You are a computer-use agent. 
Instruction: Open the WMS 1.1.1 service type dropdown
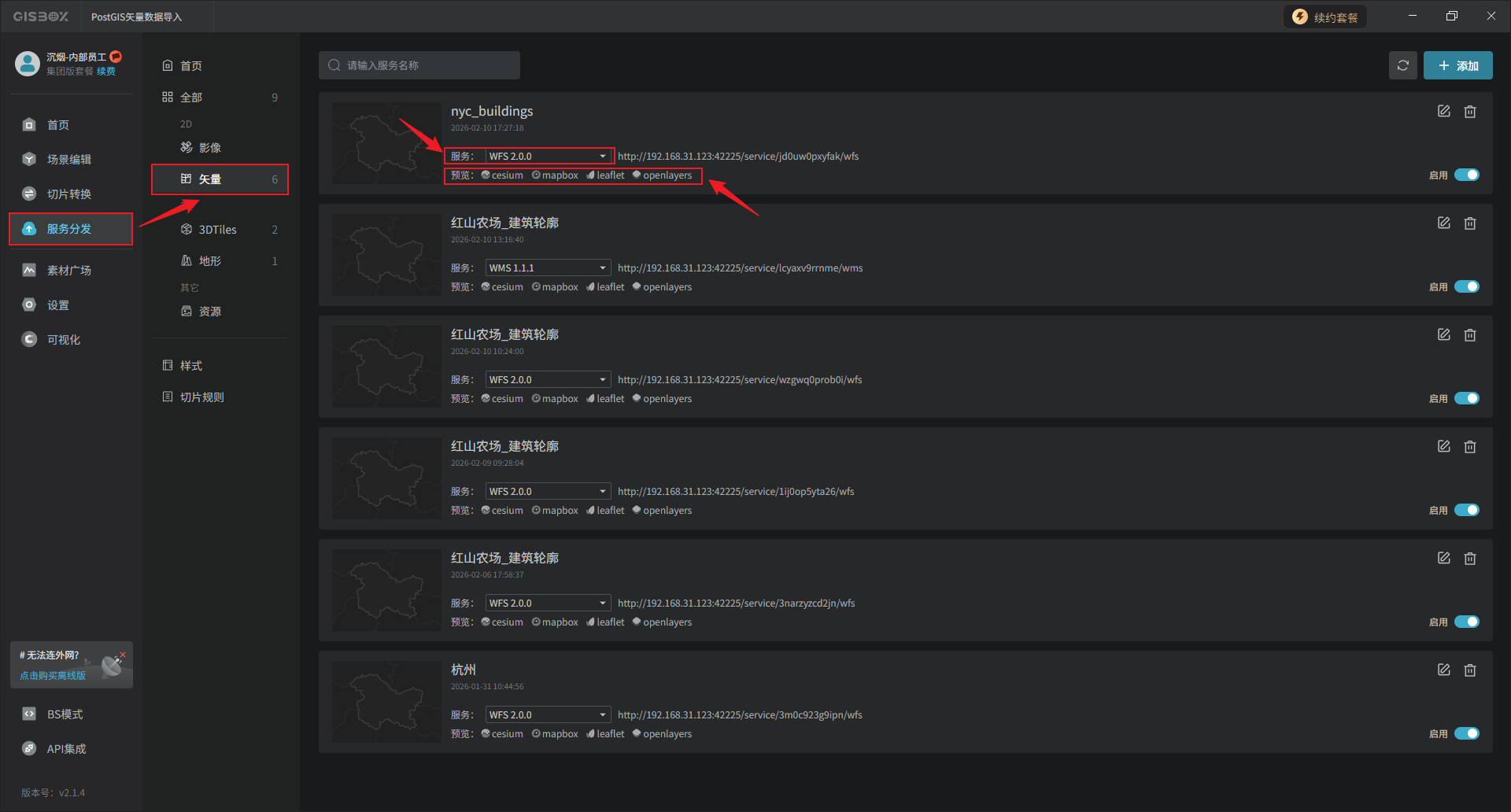pos(548,268)
